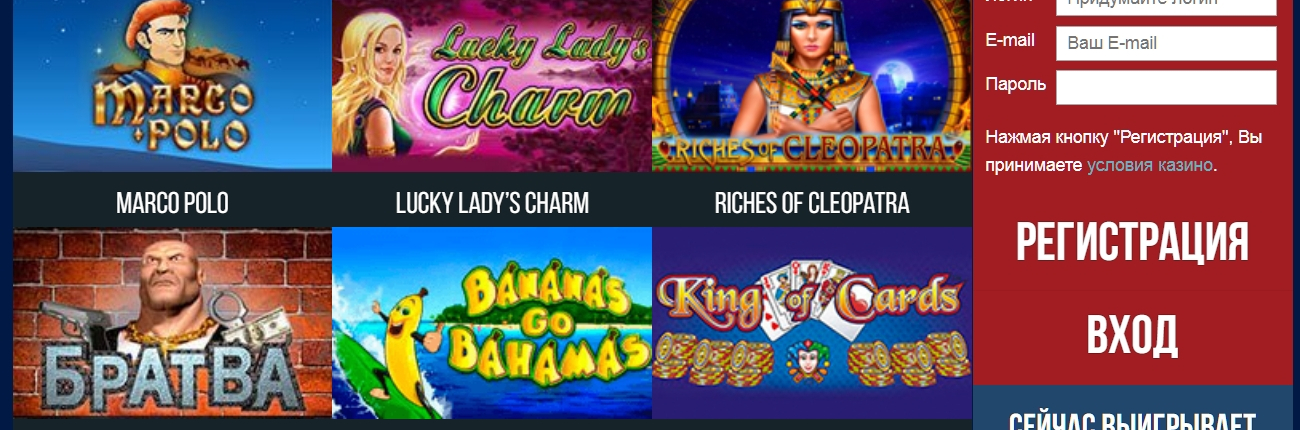Launch the King of Cards slot image
The height and width of the screenshot is (430, 1300).
(x=812, y=323)
